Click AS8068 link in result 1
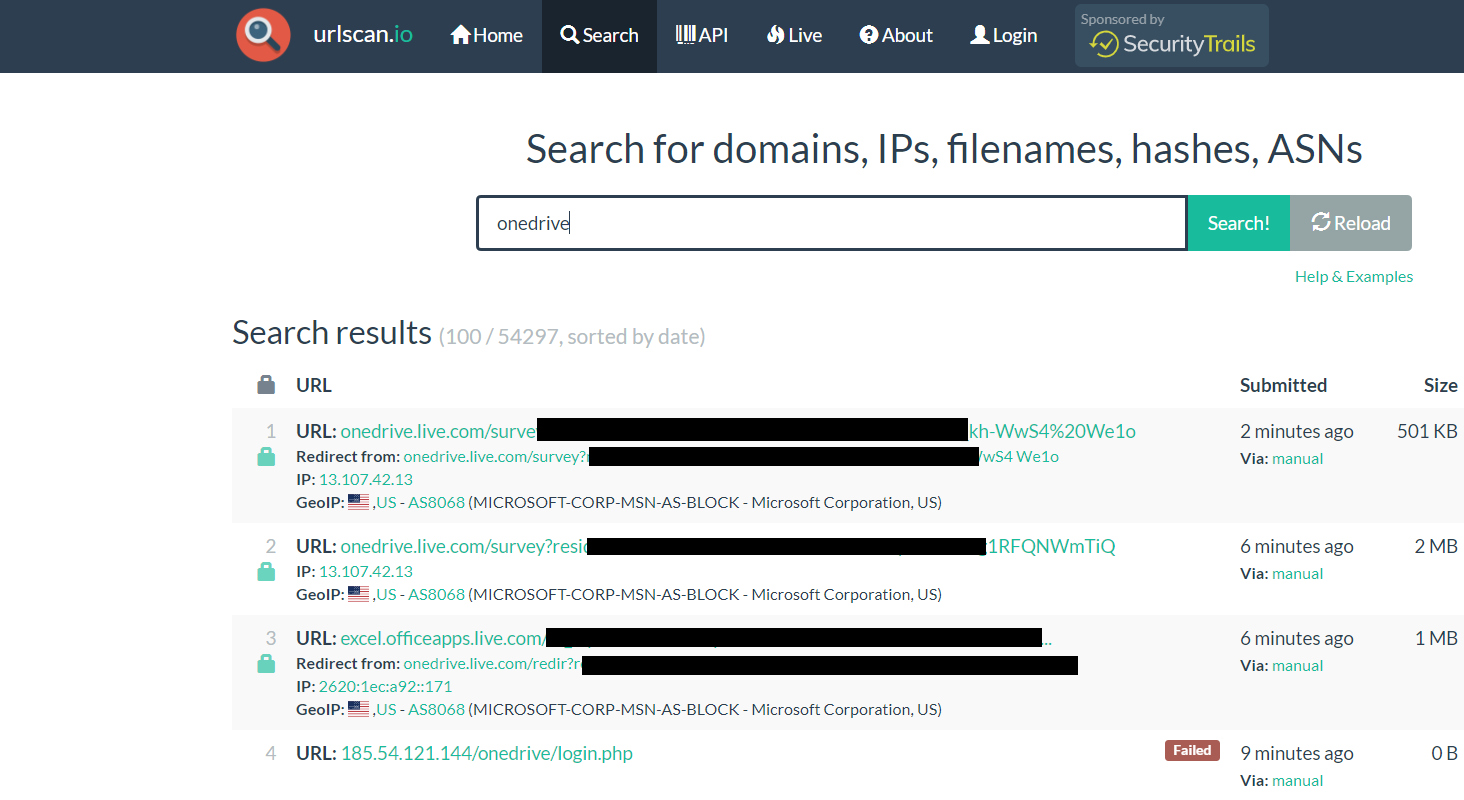This screenshot has width=1464, height=800. (x=437, y=502)
